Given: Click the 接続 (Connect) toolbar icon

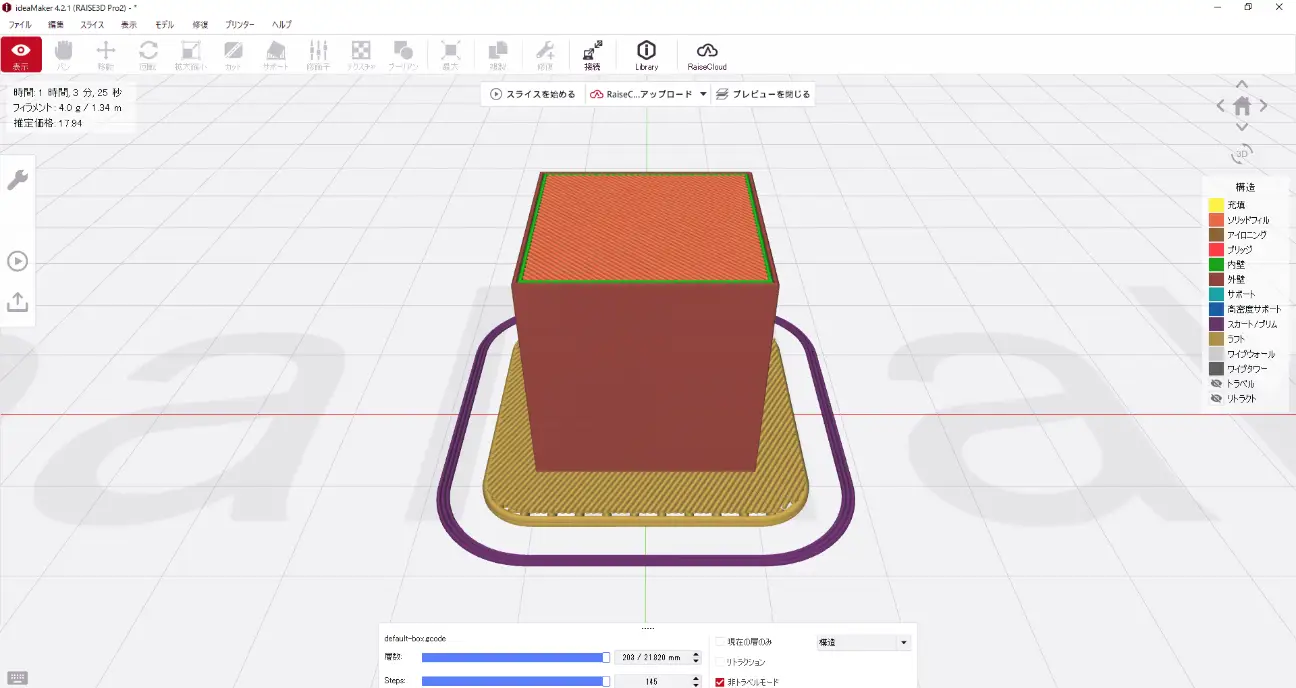Looking at the screenshot, I should (592, 54).
